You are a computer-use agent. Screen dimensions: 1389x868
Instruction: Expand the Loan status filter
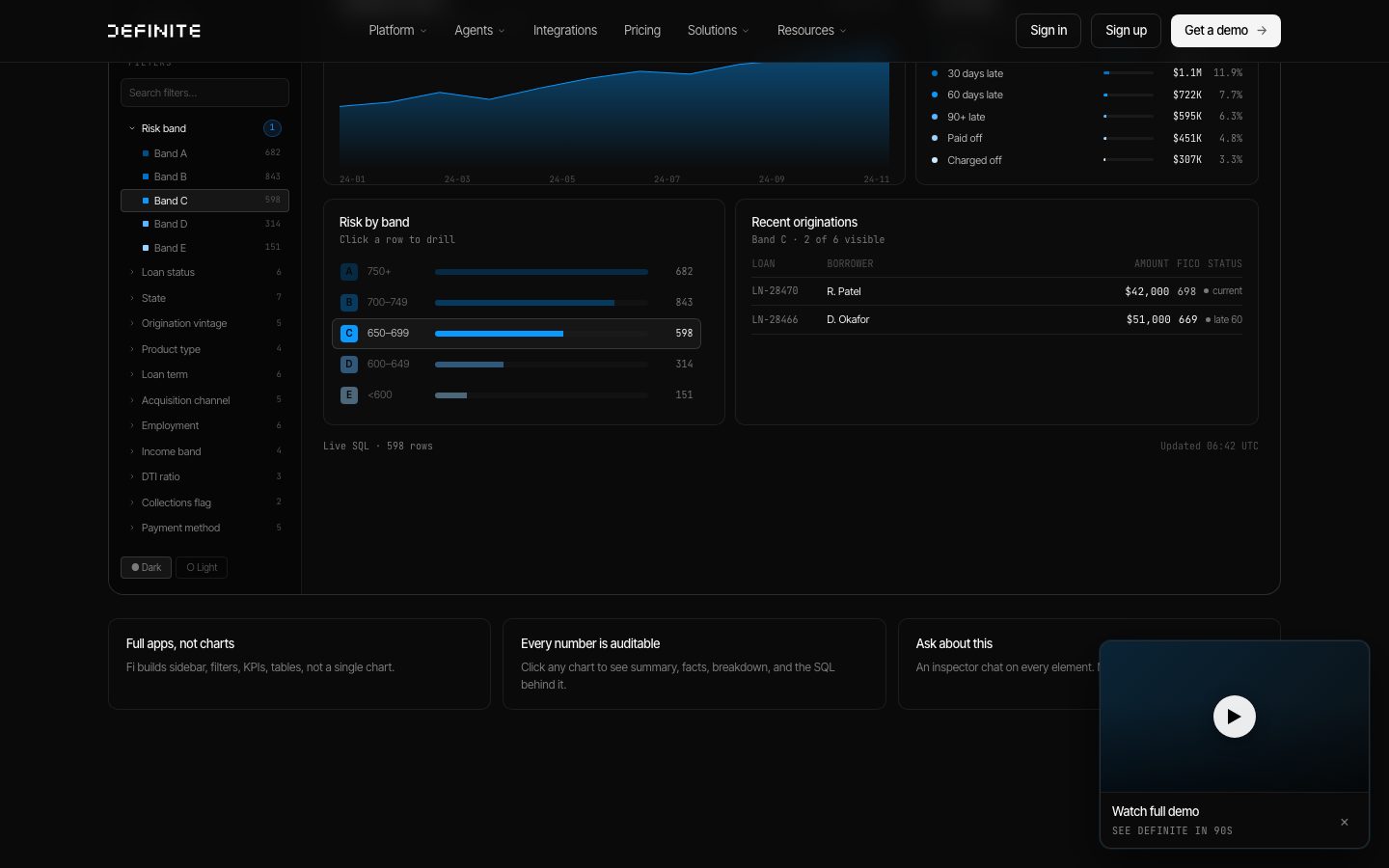[x=204, y=272]
